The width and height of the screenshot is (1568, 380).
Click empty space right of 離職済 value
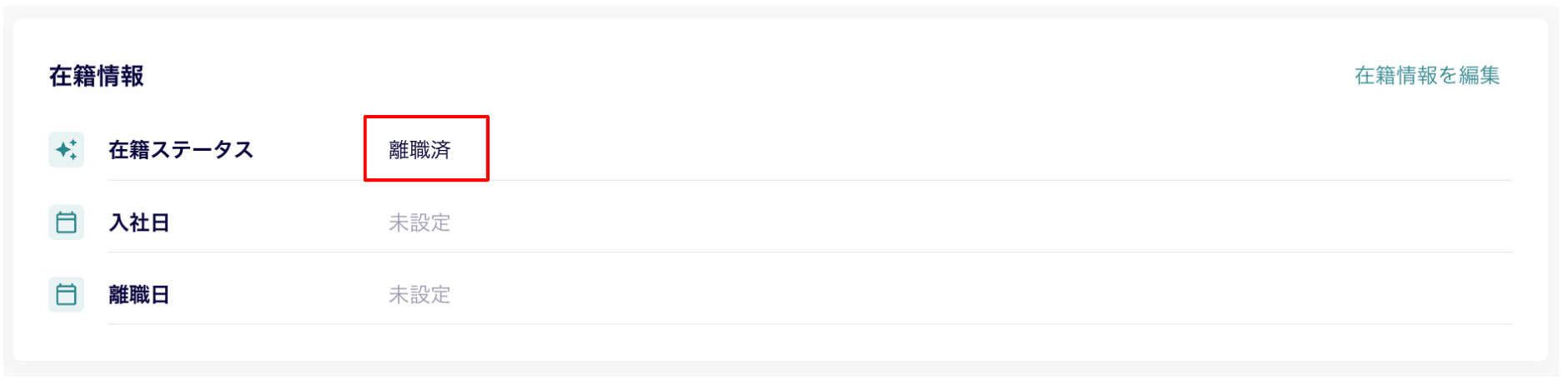coord(1001,150)
